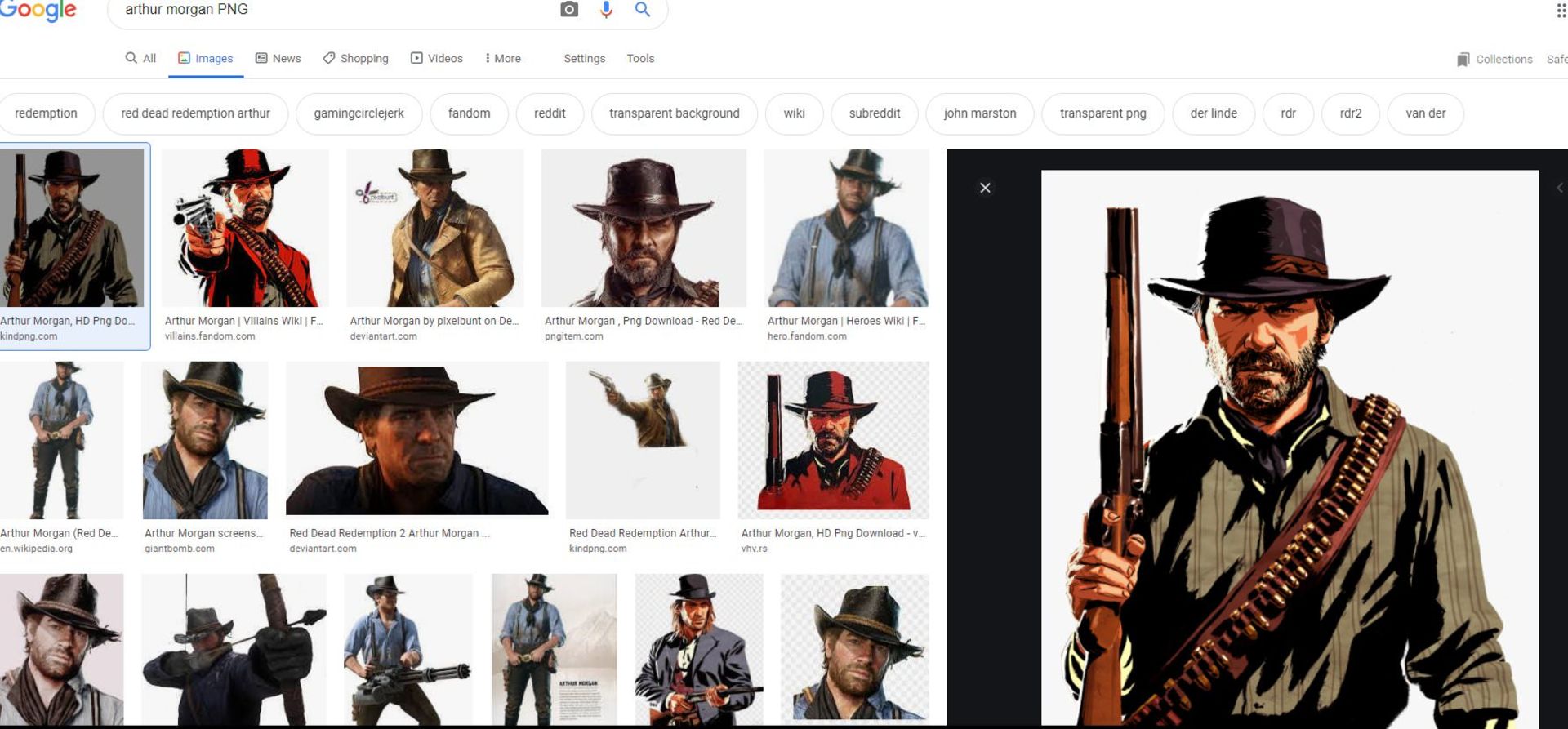
Task: Open search by image camera icon
Action: click(x=569, y=9)
